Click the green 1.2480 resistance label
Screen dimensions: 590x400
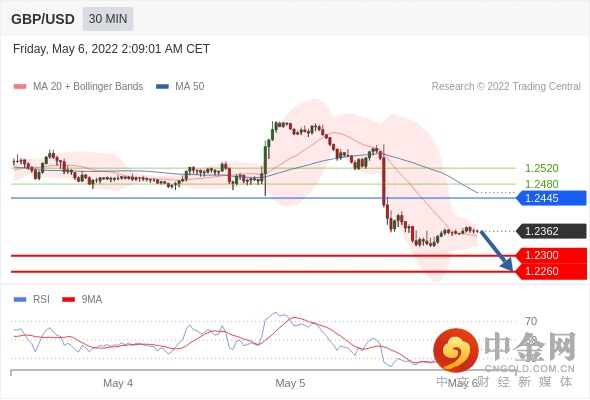(x=541, y=184)
